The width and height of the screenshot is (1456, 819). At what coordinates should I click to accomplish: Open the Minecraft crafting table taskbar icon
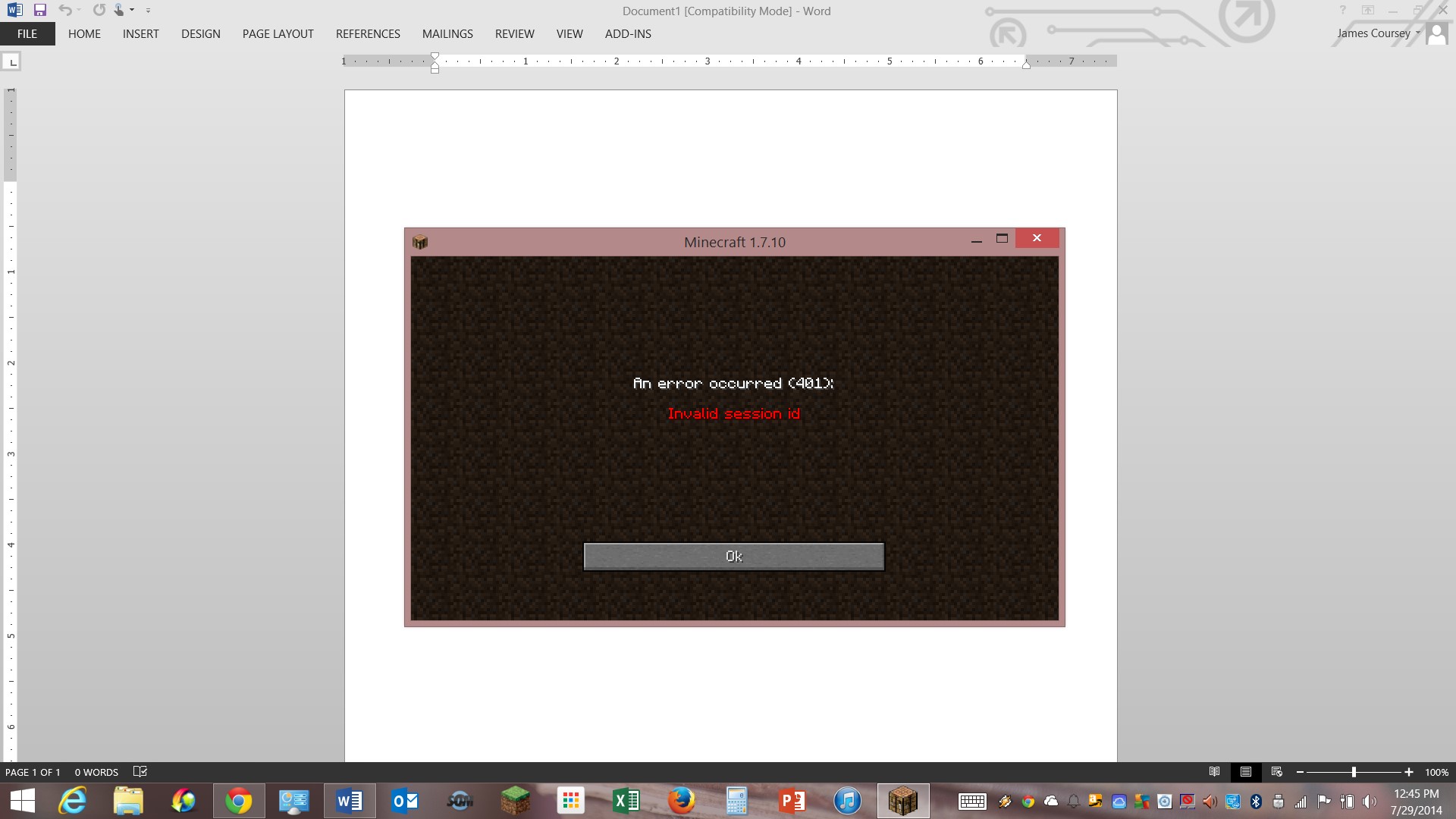[902, 801]
